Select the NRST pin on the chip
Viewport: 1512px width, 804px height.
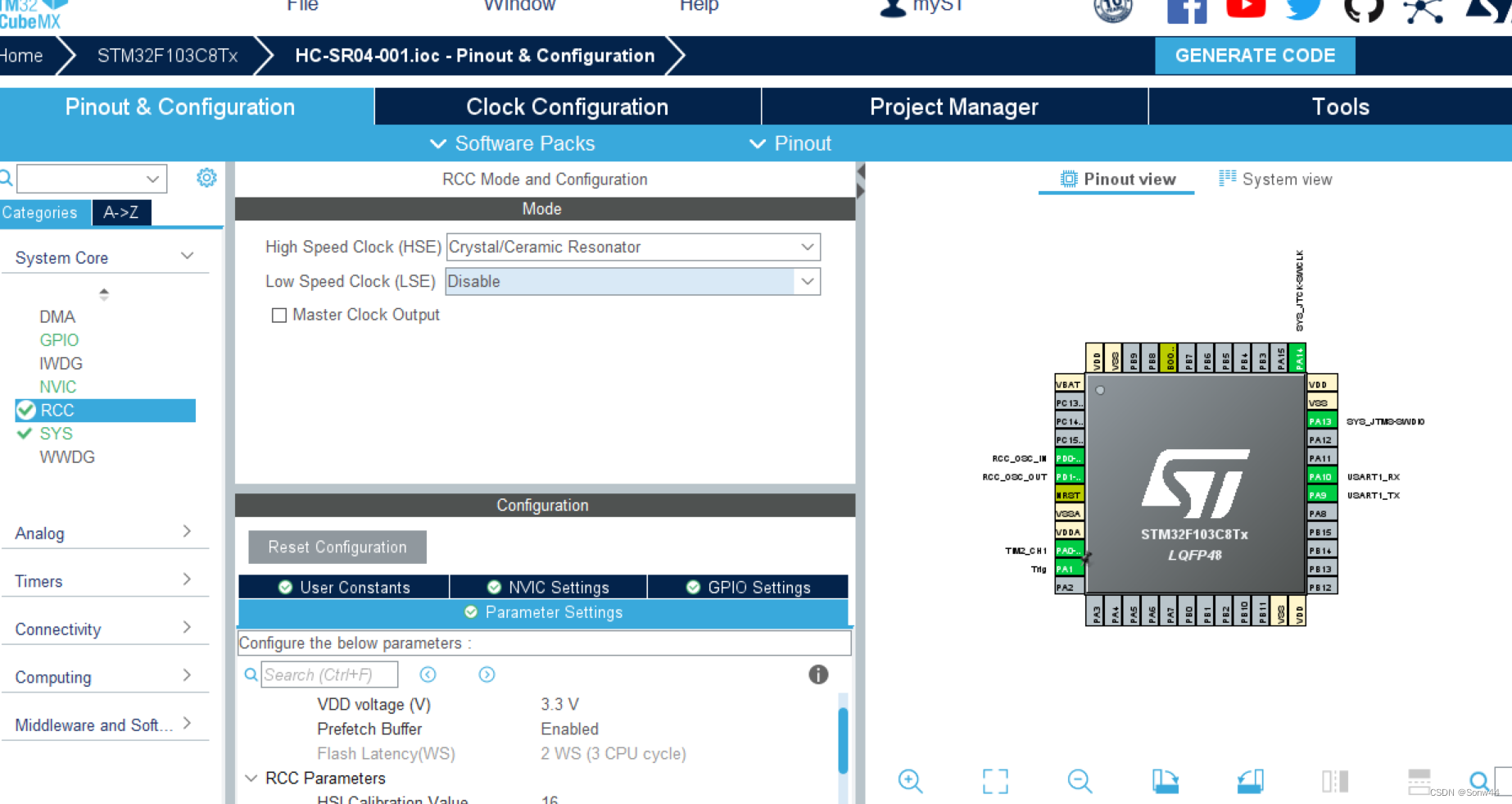(1068, 495)
